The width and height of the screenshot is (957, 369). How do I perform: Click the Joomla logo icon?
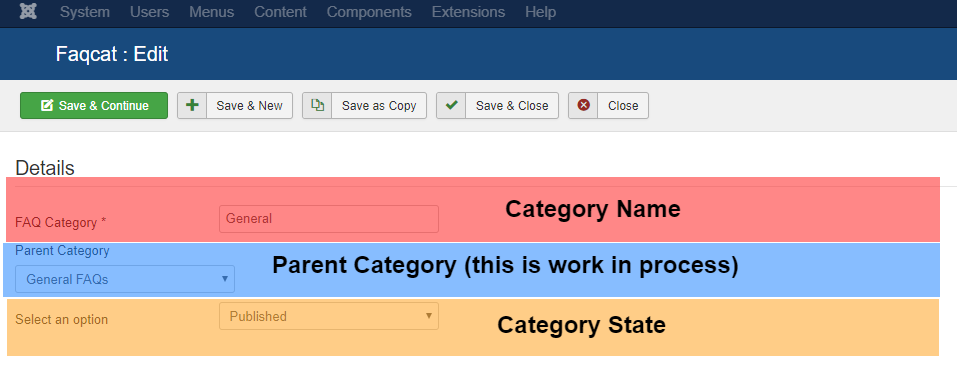tap(28, 12)
